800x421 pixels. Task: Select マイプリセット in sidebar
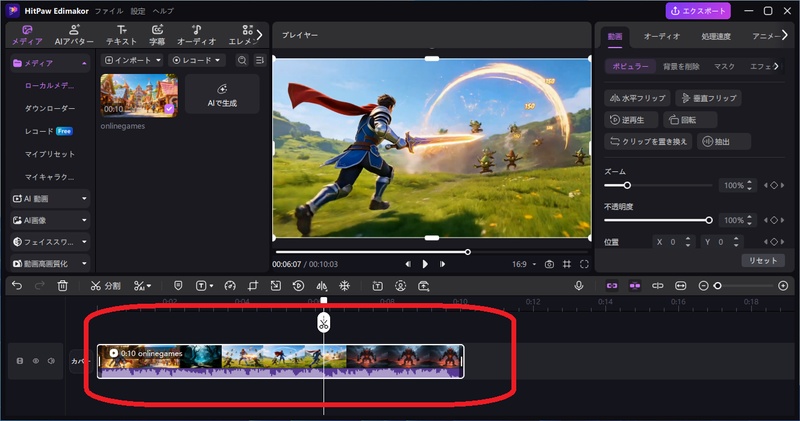point(50,154)
